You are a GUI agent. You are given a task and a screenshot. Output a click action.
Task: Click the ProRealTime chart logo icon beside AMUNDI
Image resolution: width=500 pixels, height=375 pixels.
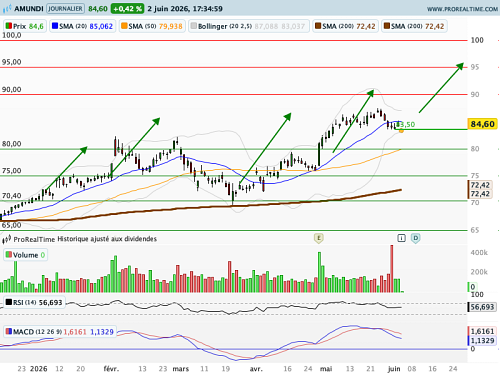(x=7, y=8)
